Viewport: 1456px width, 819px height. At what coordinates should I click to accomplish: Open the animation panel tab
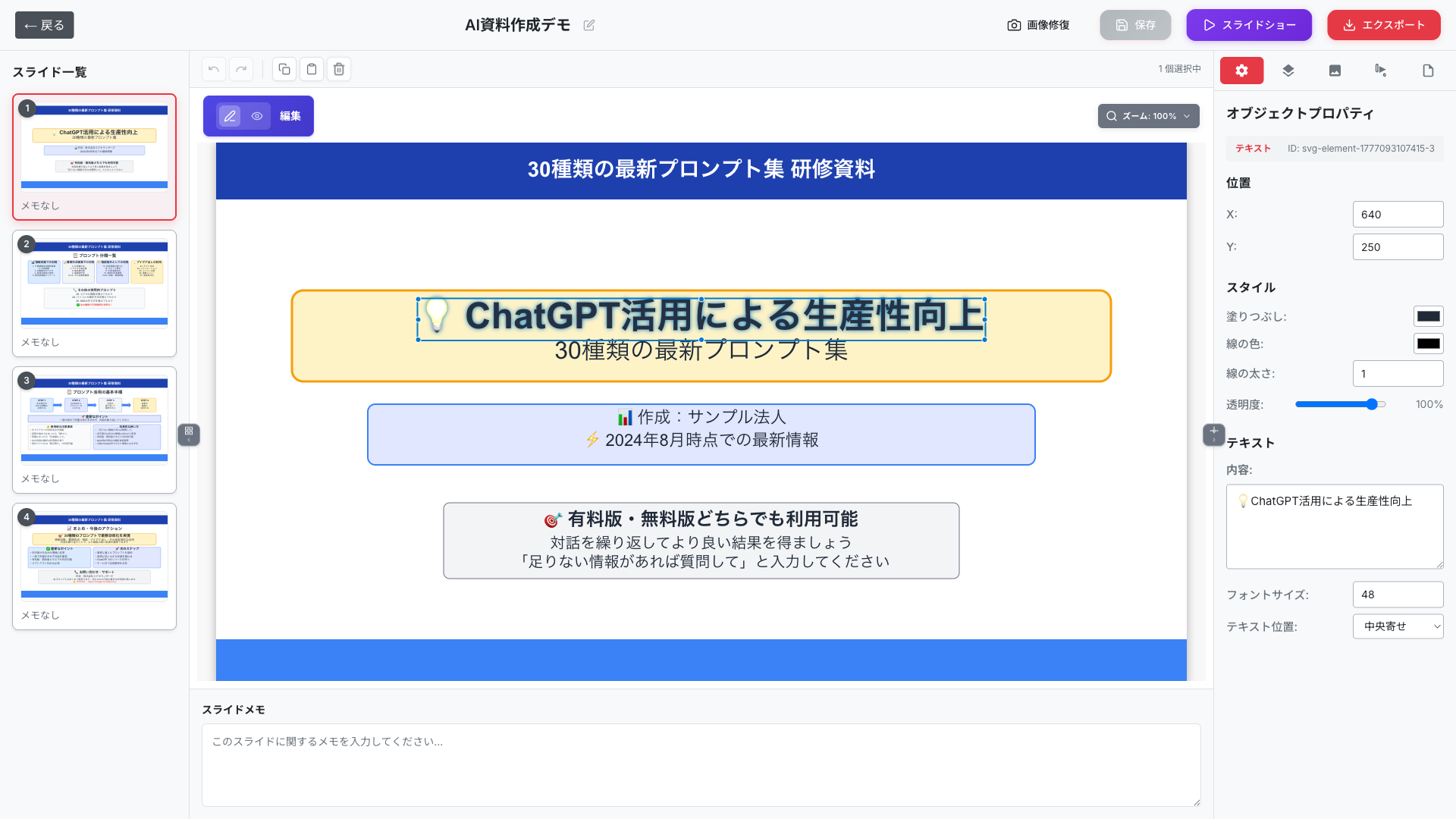[x=1381, y=71]
